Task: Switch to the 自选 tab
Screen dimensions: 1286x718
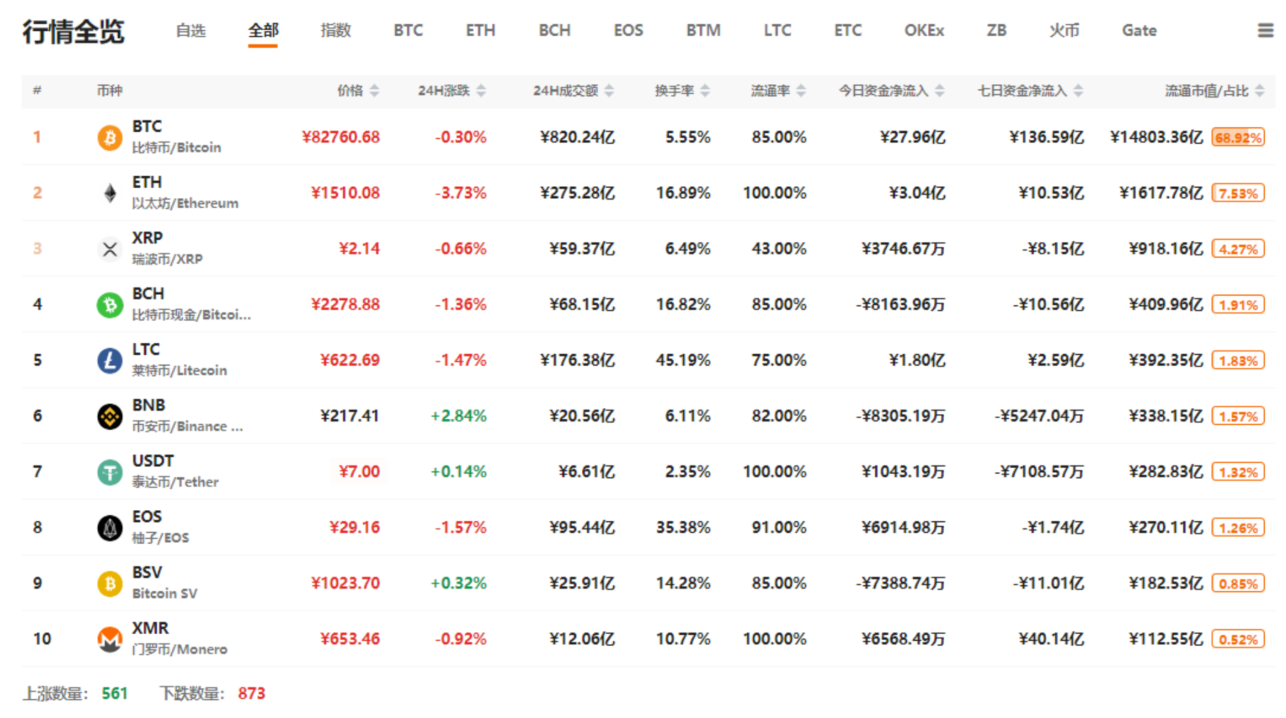Action: (190, 31)
